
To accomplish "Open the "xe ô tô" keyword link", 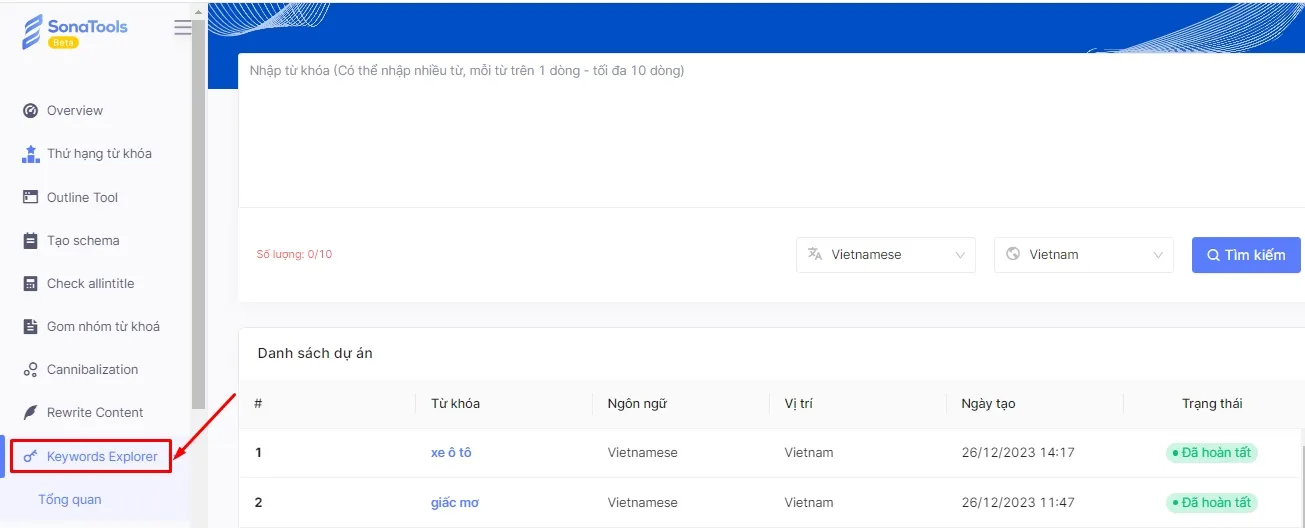I will point(451,453).
